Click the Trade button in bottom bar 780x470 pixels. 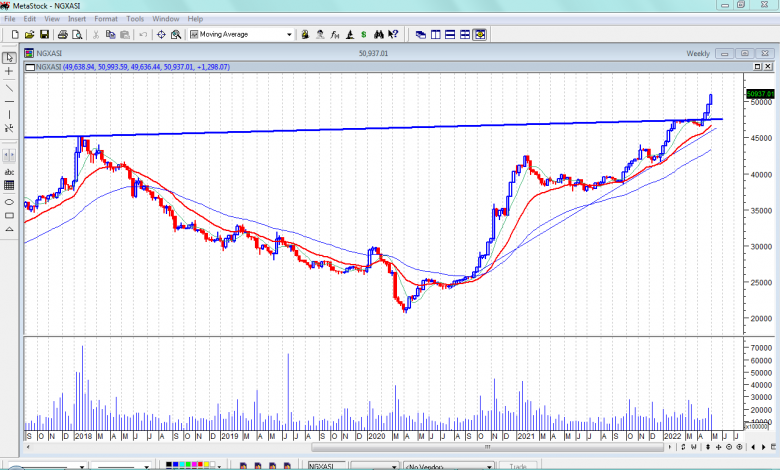click(x=518, y=466)
